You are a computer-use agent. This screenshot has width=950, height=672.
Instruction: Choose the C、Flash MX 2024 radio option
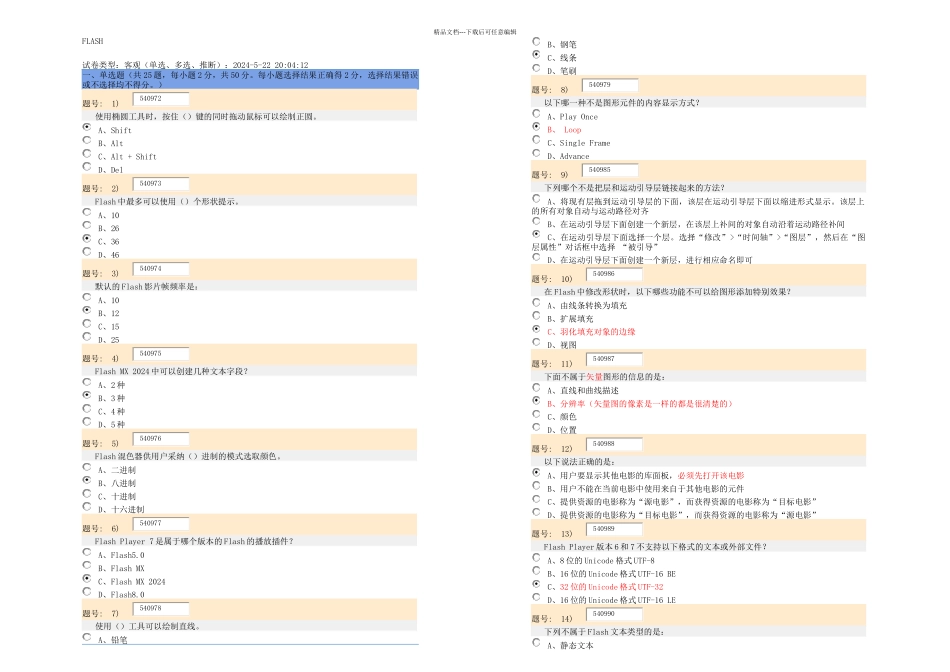pos(87,578)
